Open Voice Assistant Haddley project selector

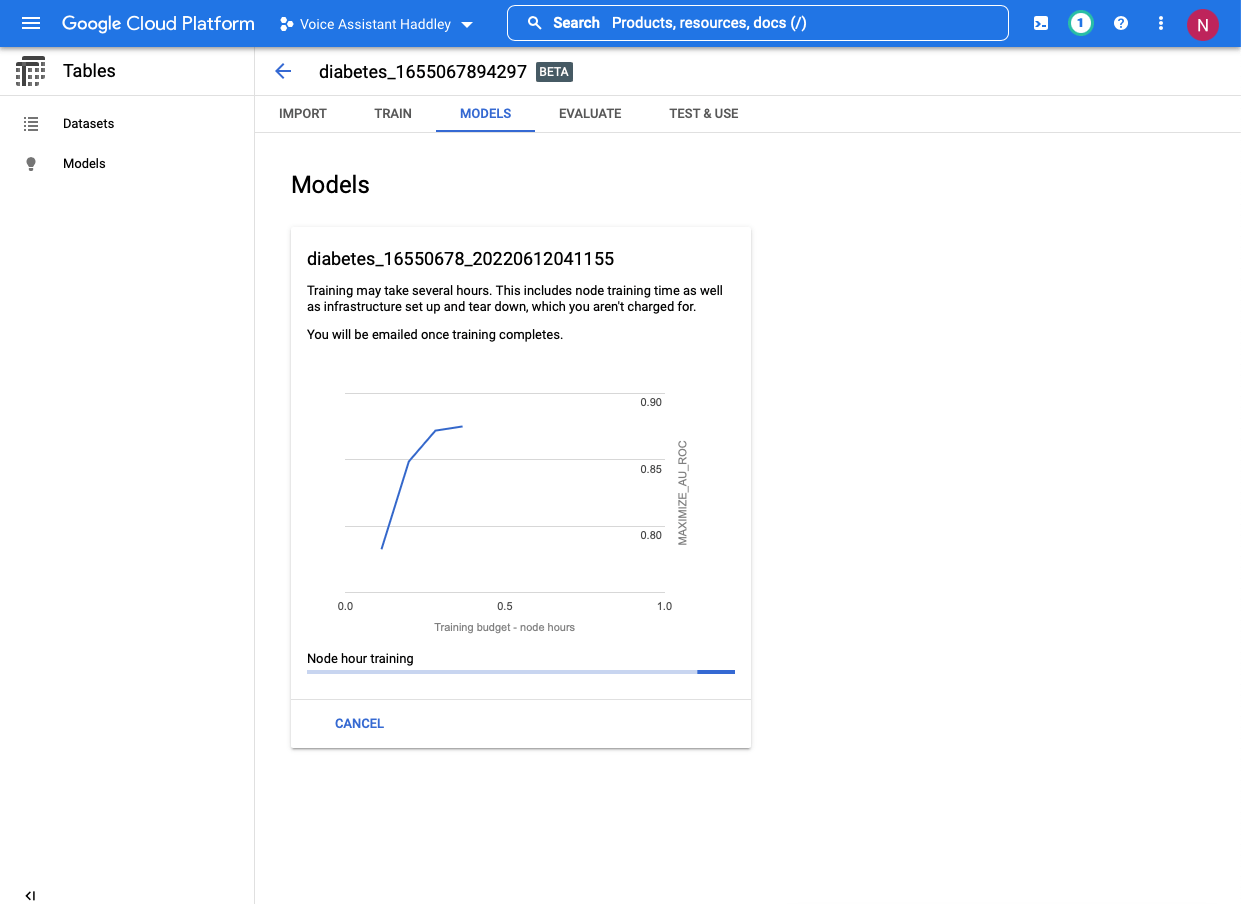tap(376, 24)
